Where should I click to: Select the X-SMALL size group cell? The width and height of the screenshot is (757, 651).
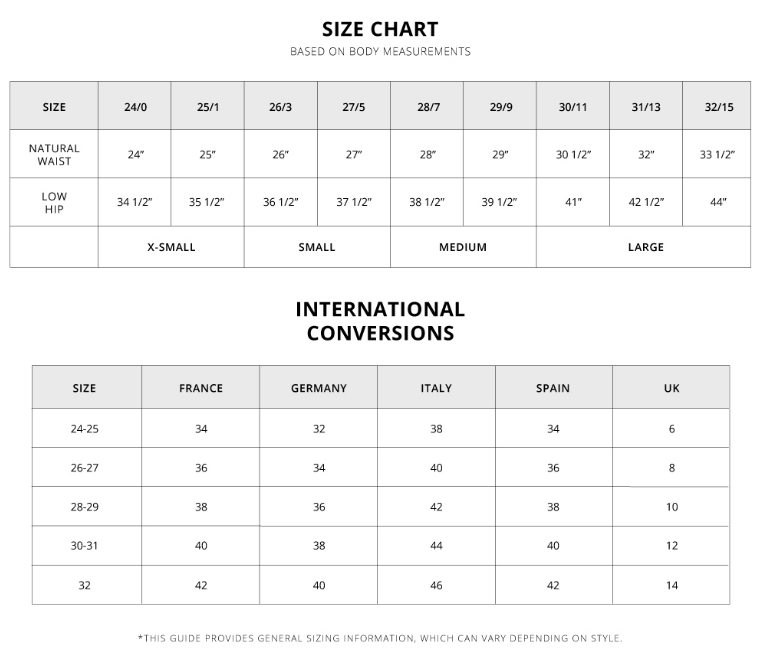click(171, 247)
